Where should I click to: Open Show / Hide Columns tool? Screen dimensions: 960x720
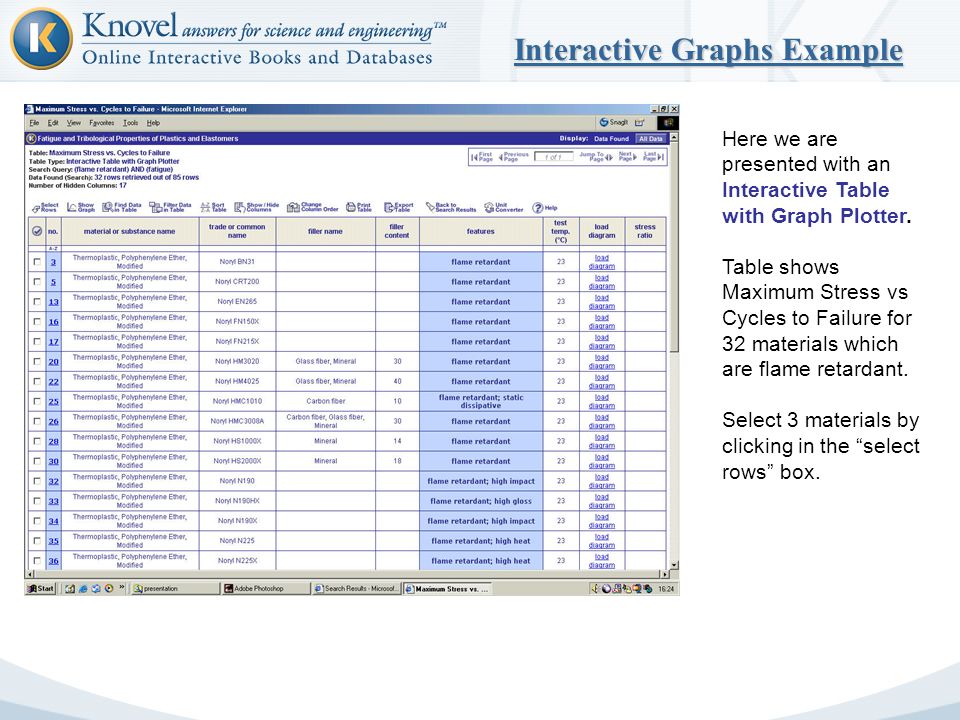(257, 208)
